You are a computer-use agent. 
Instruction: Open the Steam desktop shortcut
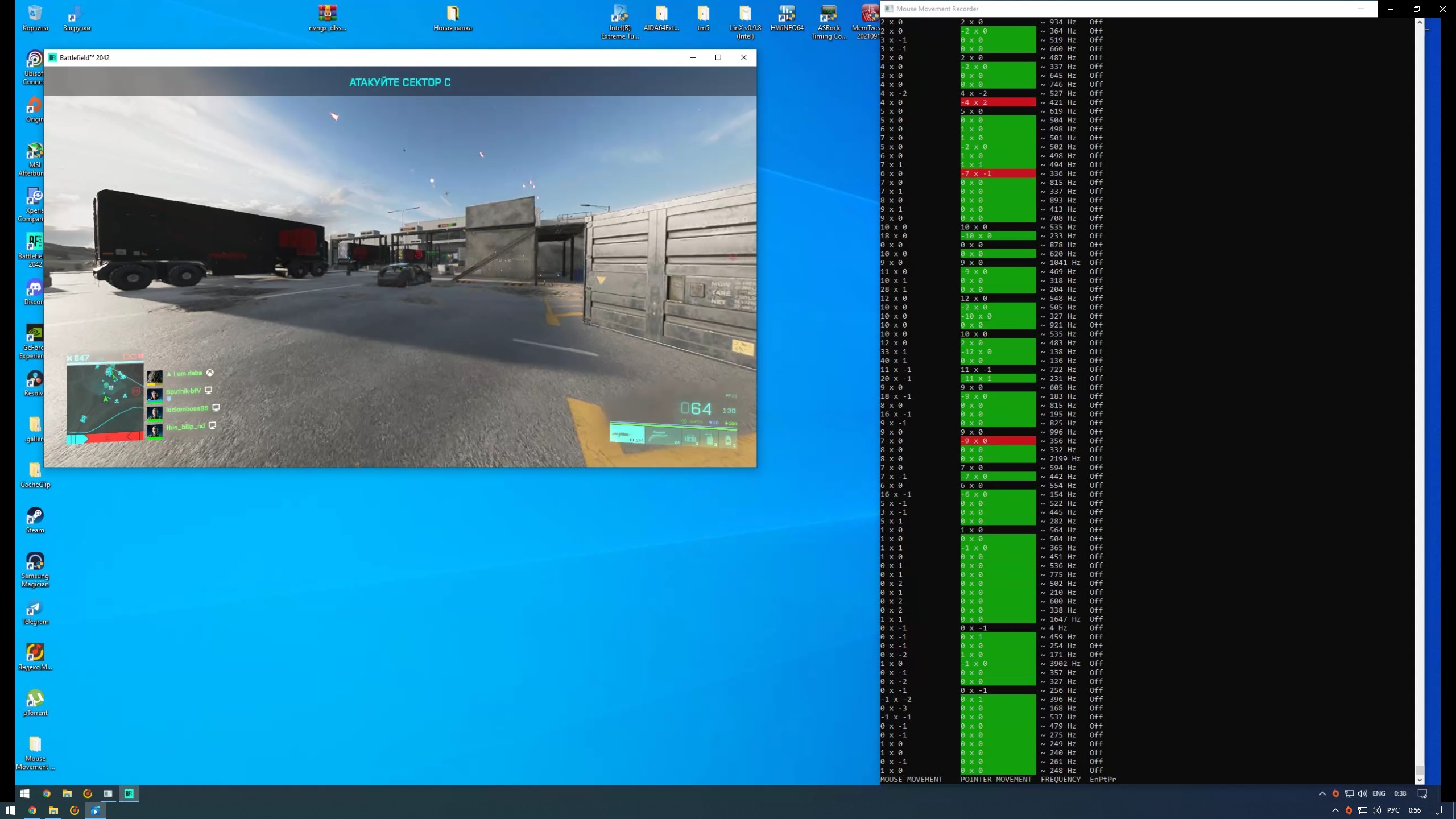coord(35,516)
